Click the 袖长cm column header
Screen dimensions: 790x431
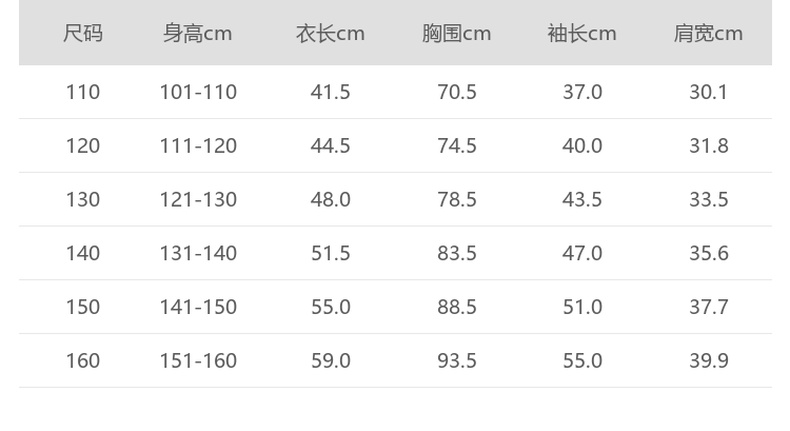coord(582,34)
